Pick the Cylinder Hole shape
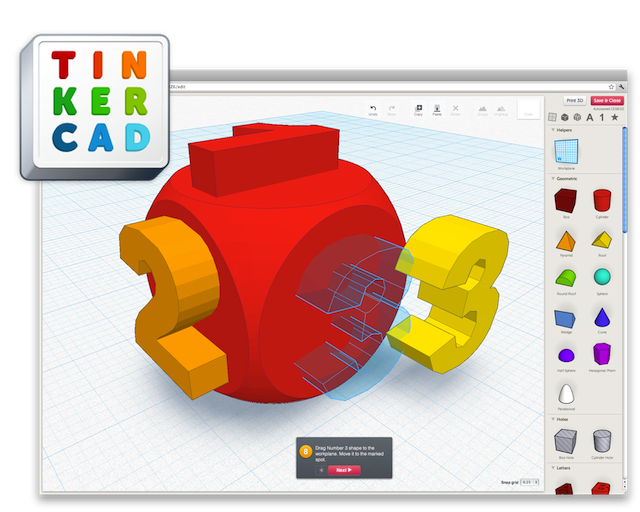The image size is (640, 512). pos(602,441)
